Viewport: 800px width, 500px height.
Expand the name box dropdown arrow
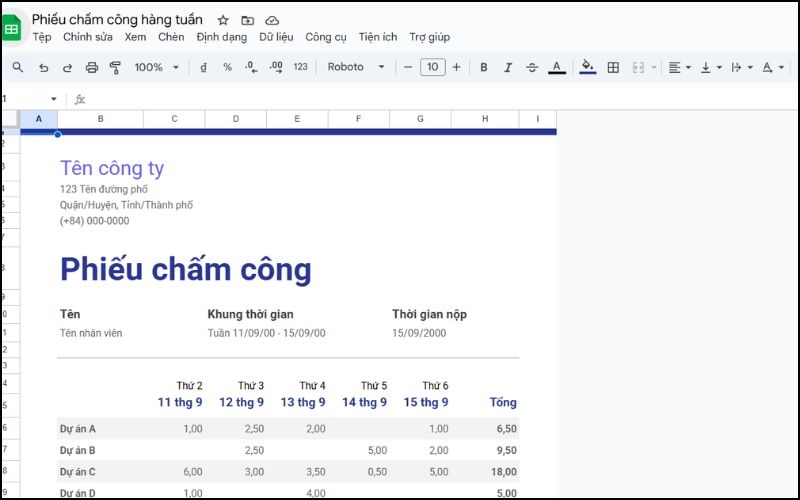(x=54, y=99)
